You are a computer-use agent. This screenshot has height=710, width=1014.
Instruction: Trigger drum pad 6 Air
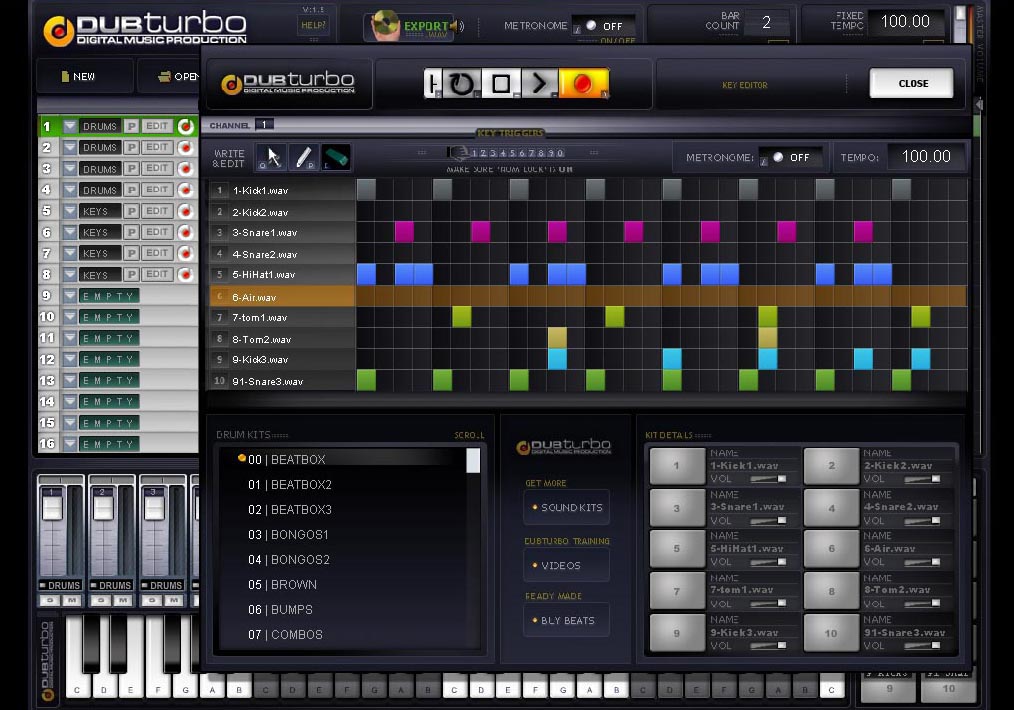(x=831, y=548)
